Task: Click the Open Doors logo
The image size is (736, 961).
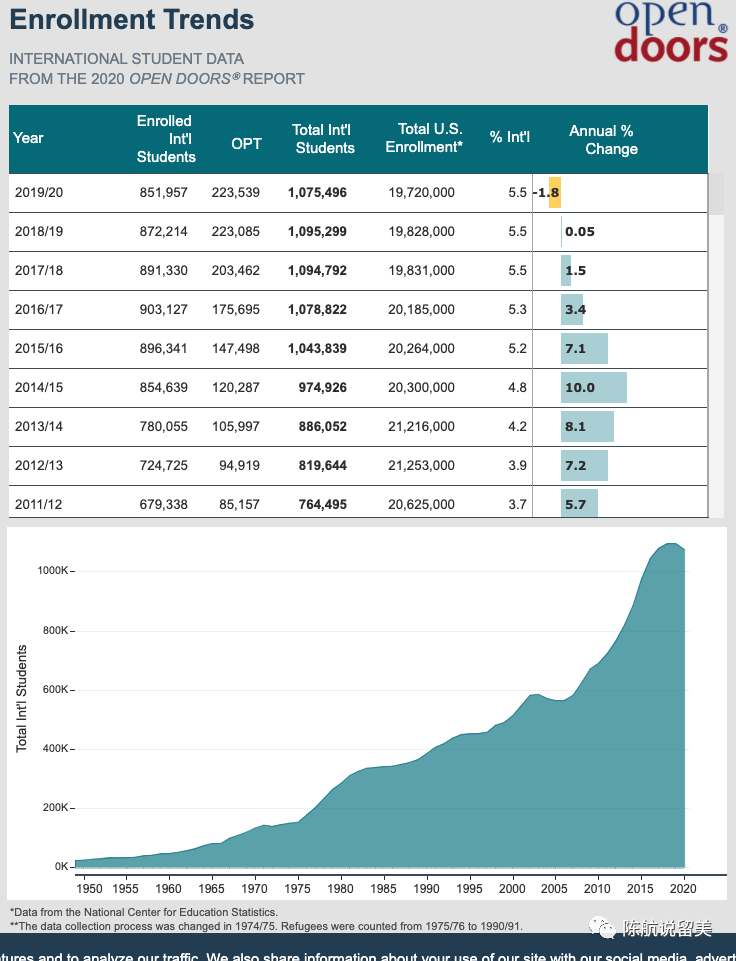Action: point(670,32)
